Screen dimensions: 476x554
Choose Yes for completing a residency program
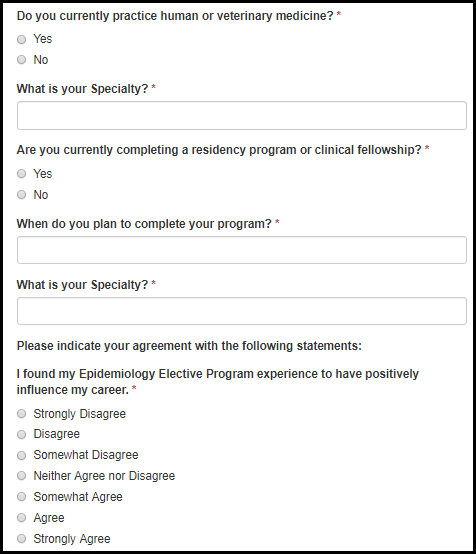point(22,173)
